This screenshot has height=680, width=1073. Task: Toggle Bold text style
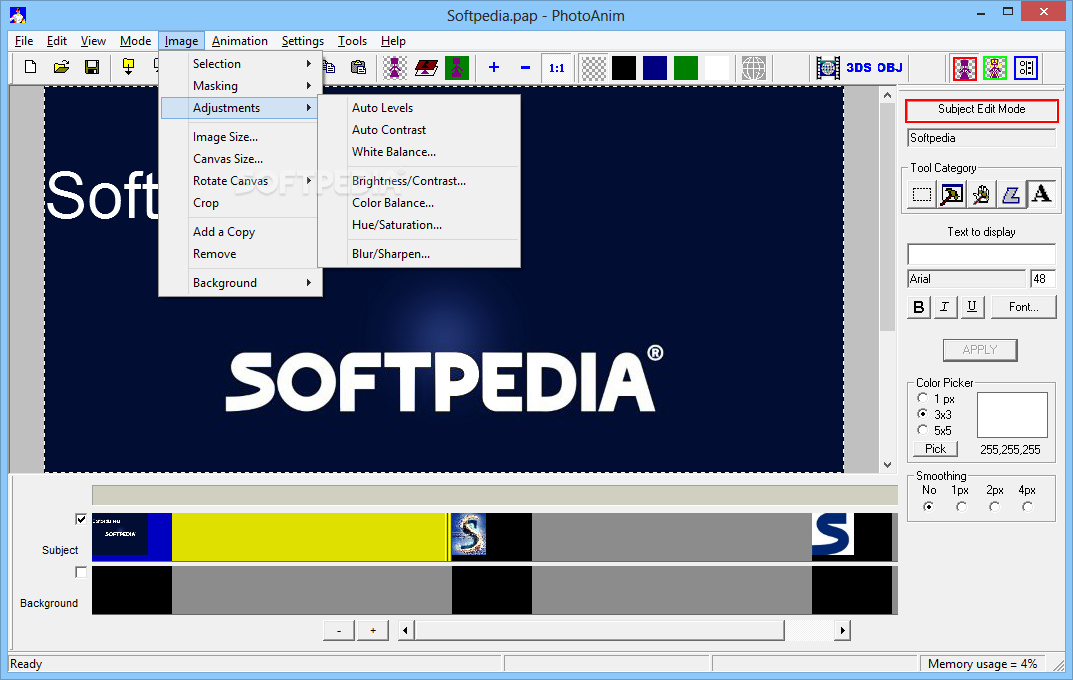918,307
